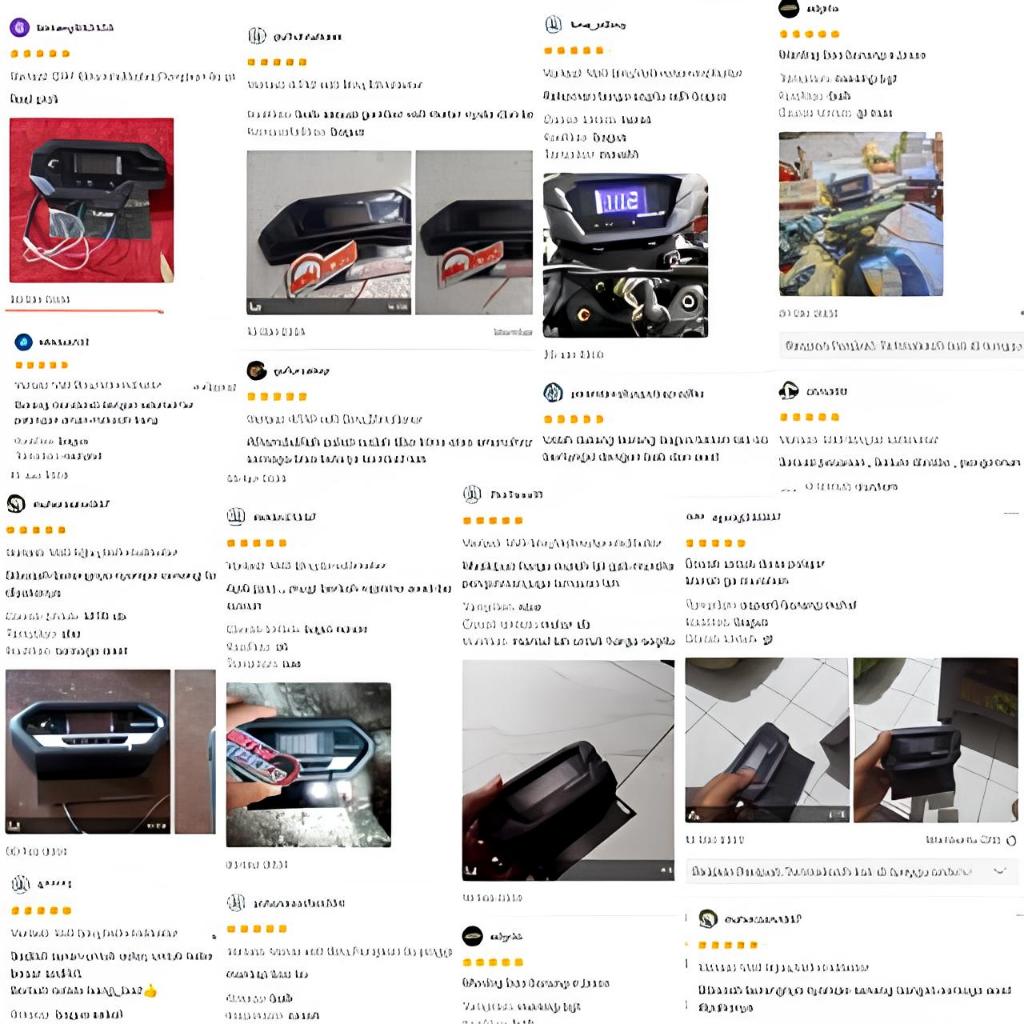Expand the seller reply under white-tile photos
Image resolution: width=1024 pixels, height=1024 pixels.
pyautogui.click(x=999, y=871)
